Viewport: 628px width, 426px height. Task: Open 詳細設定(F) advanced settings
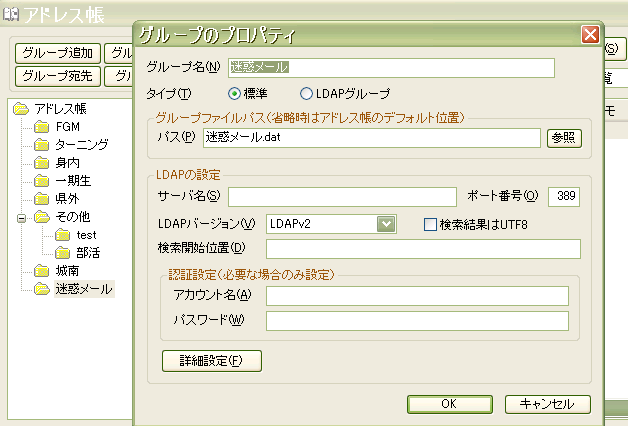click(x=212, y=361)
